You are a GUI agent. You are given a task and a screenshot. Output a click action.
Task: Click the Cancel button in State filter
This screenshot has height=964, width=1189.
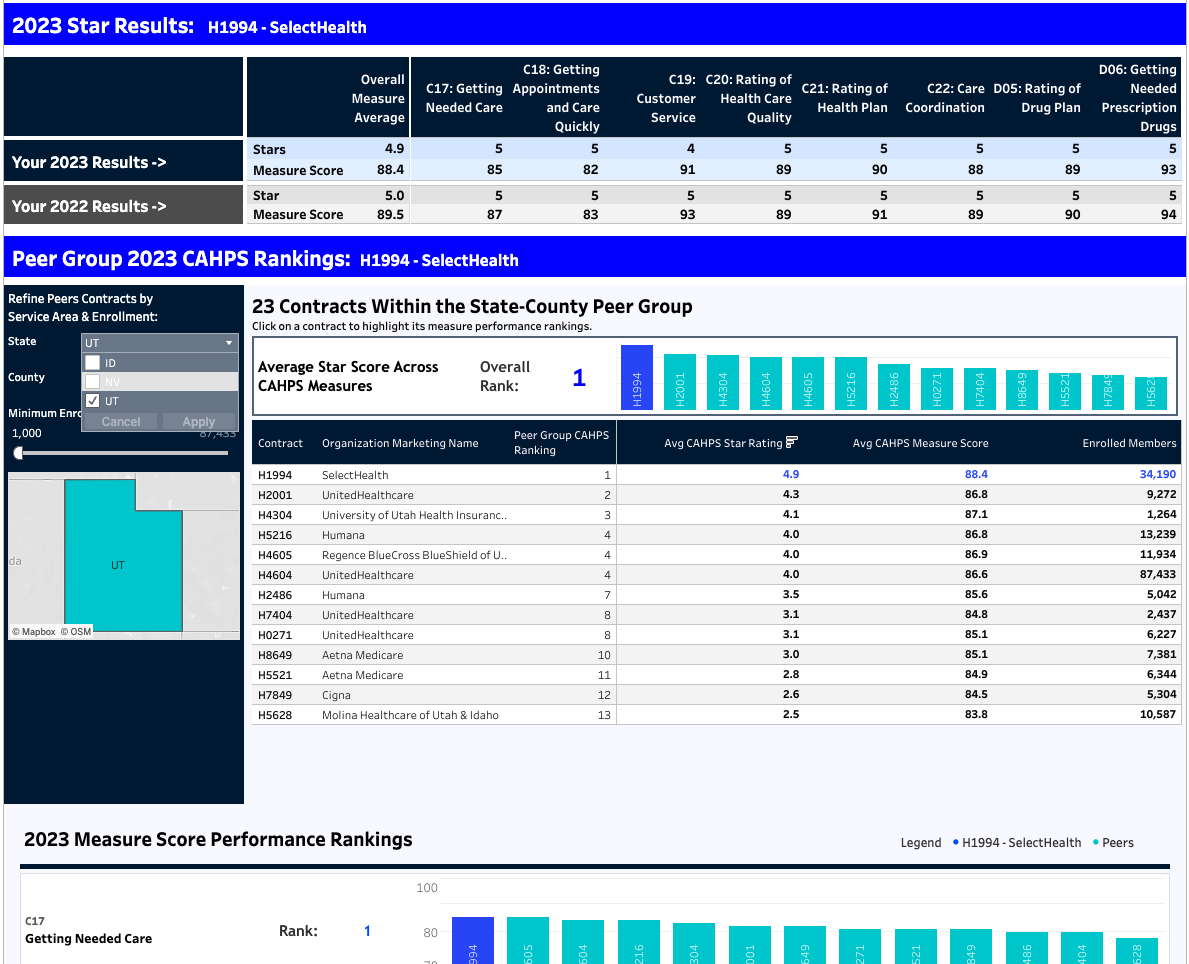[121, 422]
